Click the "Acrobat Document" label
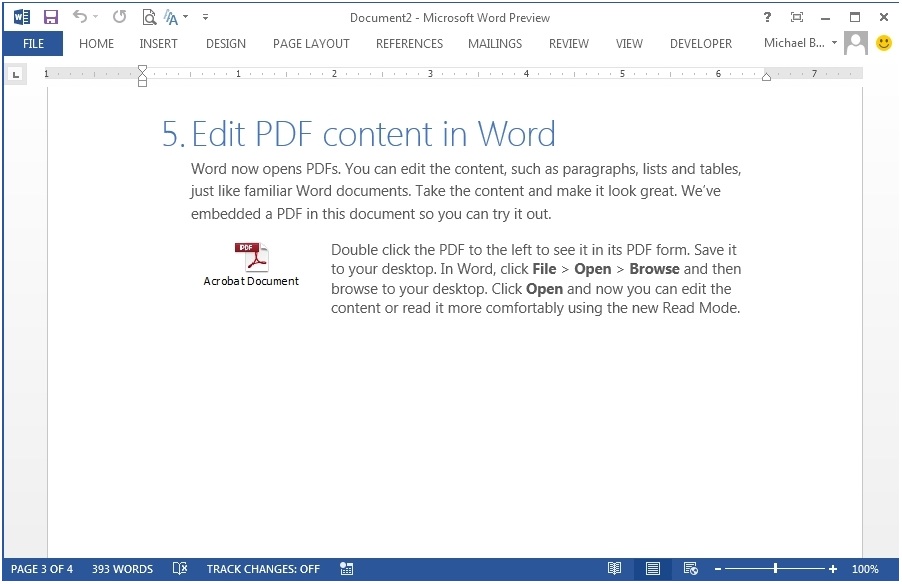The height and width of the screenshot is (584, 902). click(x=251, y=281)
